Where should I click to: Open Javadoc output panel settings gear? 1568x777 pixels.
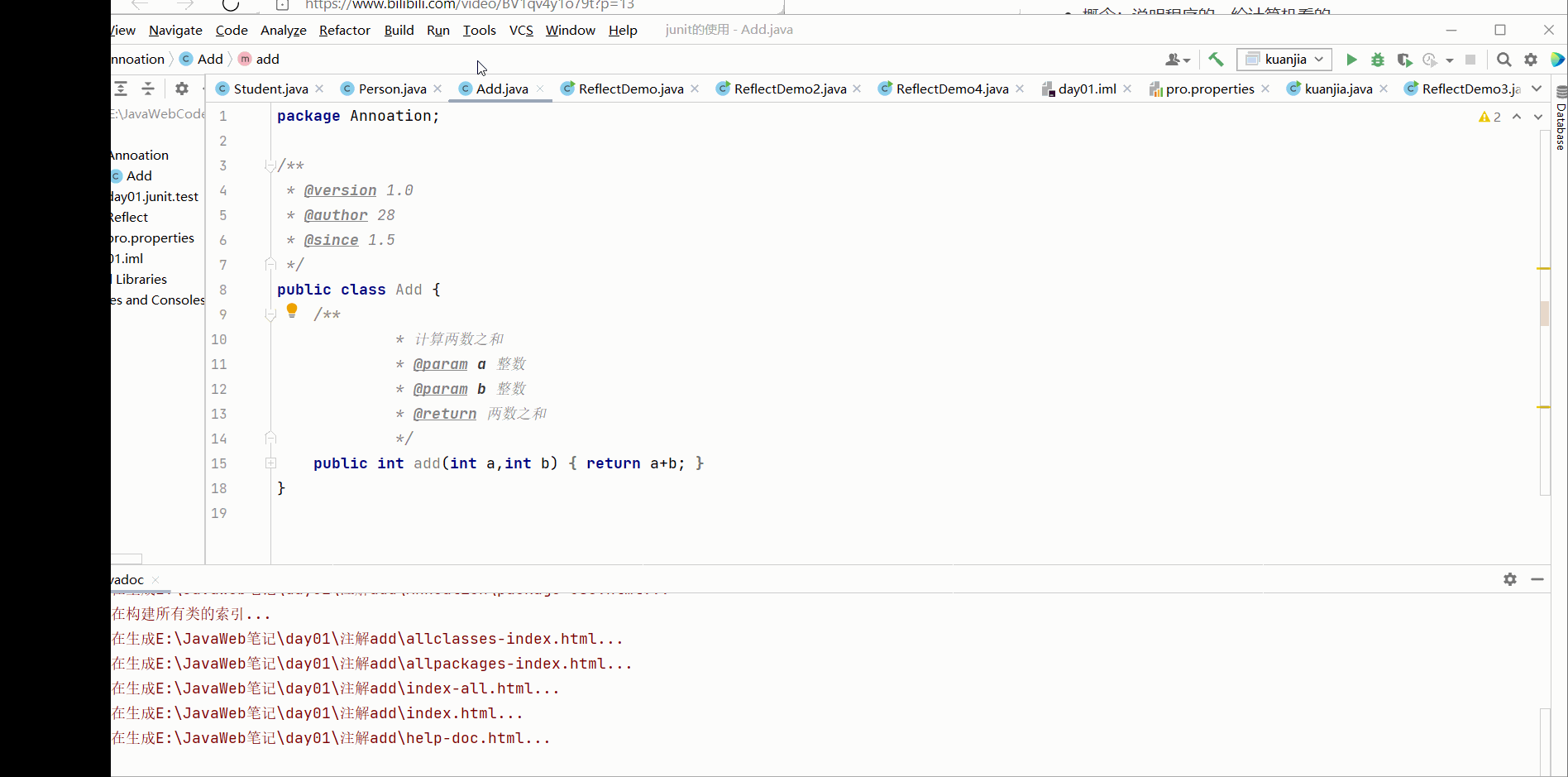point(1510,579)
